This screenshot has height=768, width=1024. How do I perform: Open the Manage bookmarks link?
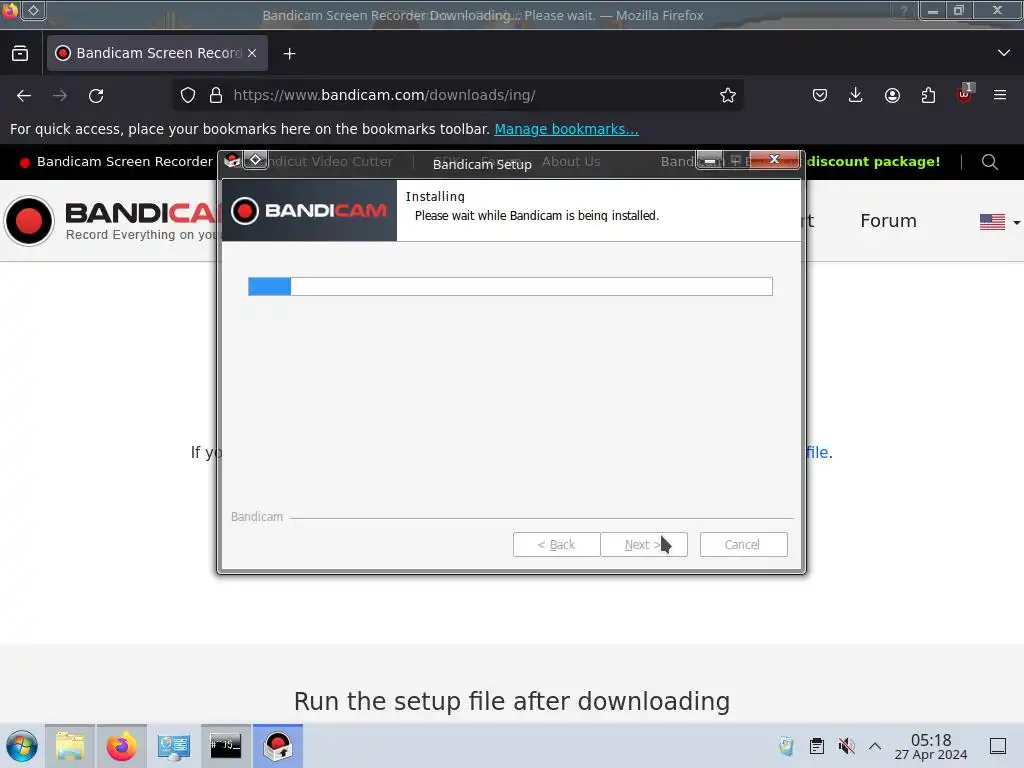click(x=566, y=129)
